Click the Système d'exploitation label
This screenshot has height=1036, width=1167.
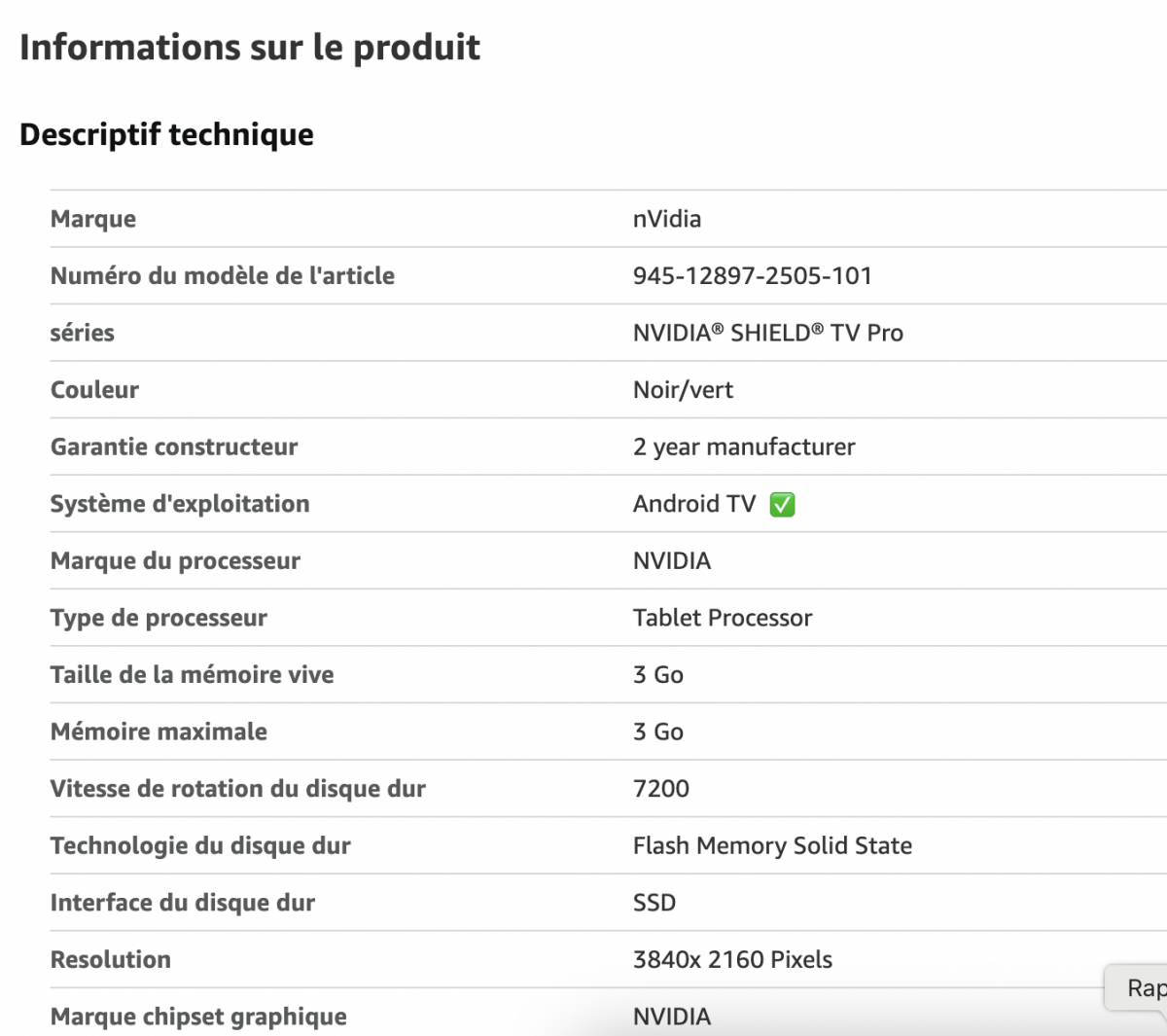[x=180, y=504]
